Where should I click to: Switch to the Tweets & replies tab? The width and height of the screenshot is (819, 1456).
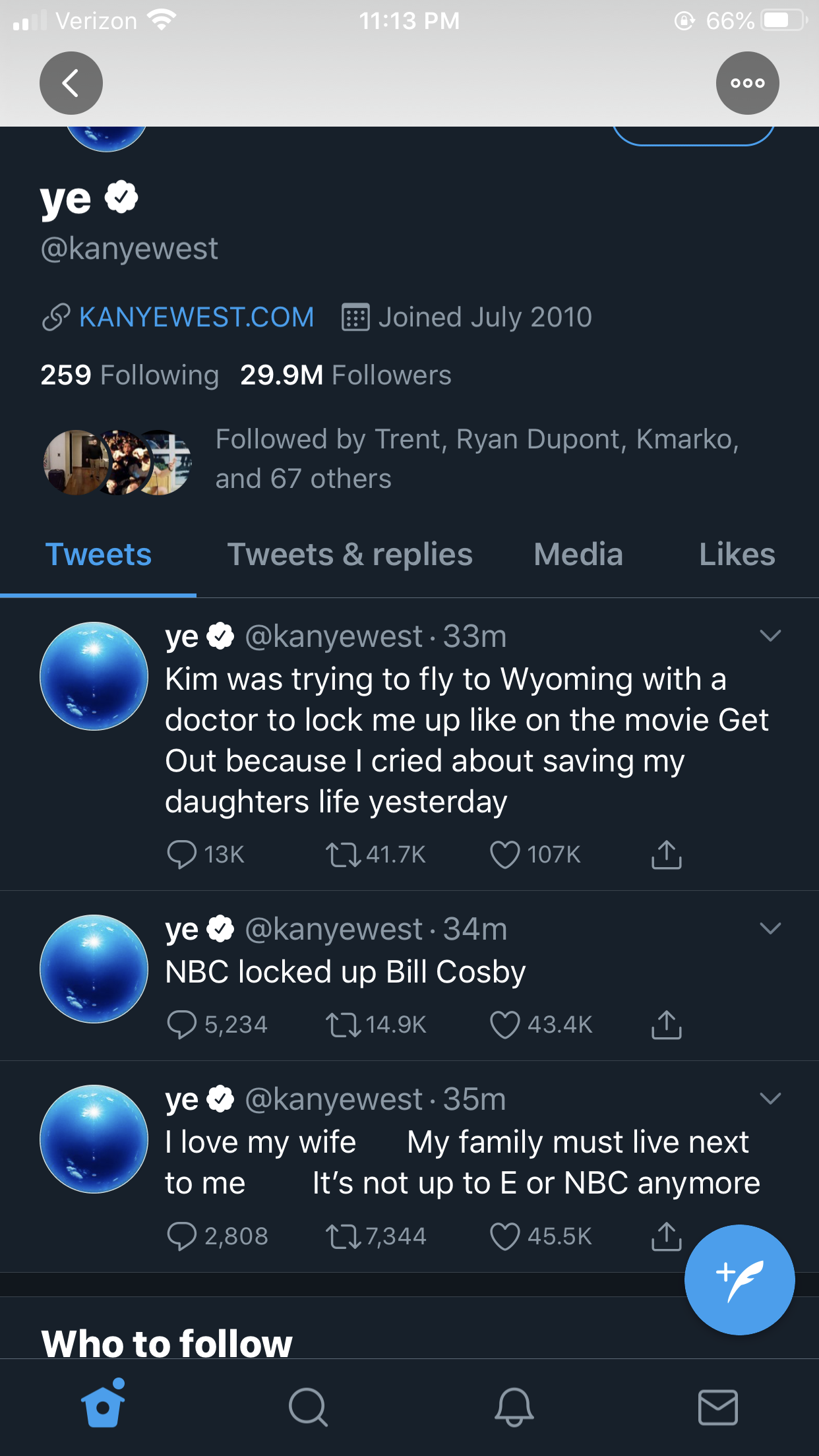pyautogui.click(x=349, y=555)
